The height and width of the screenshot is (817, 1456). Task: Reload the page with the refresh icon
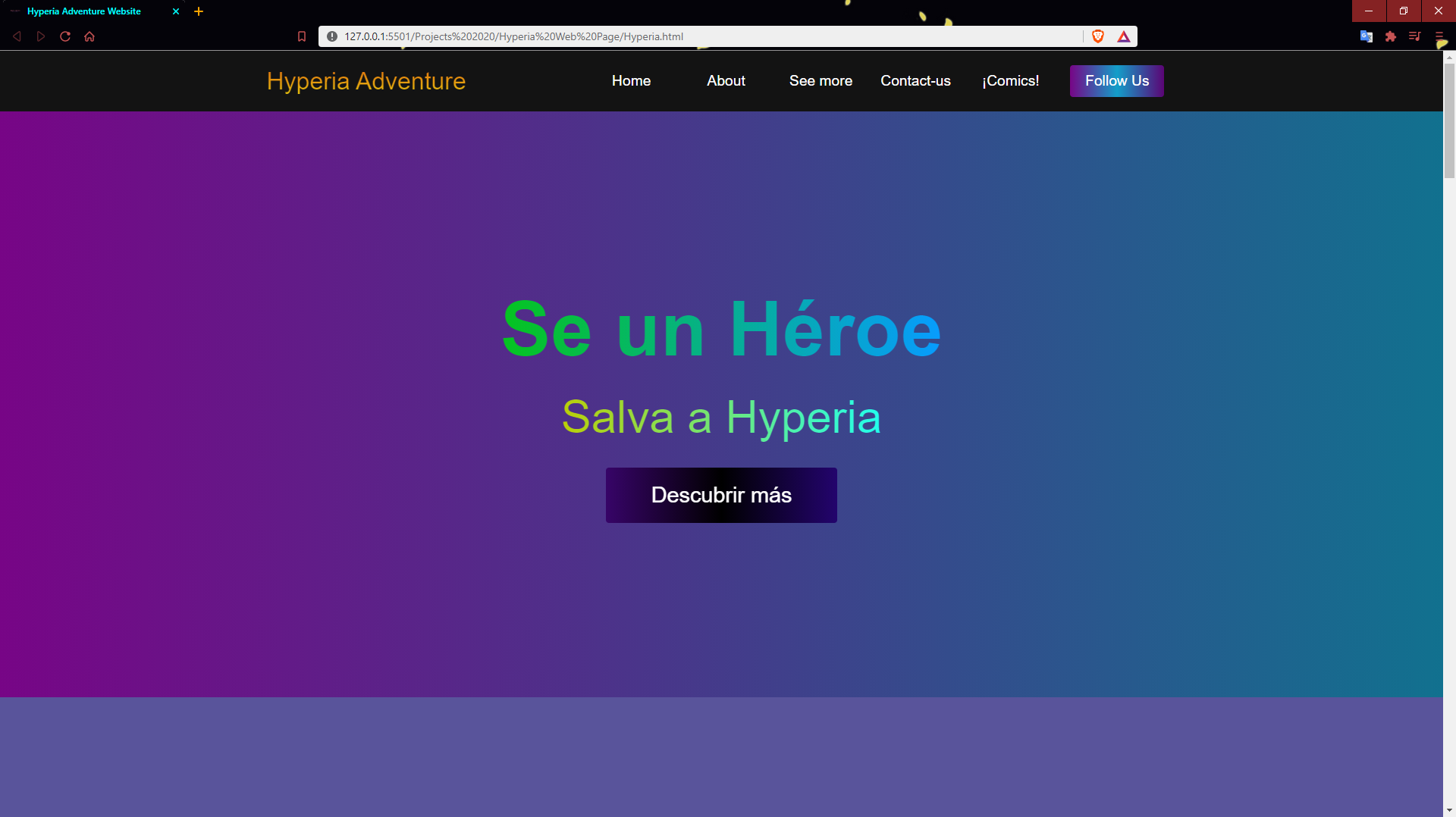[65, 36]
